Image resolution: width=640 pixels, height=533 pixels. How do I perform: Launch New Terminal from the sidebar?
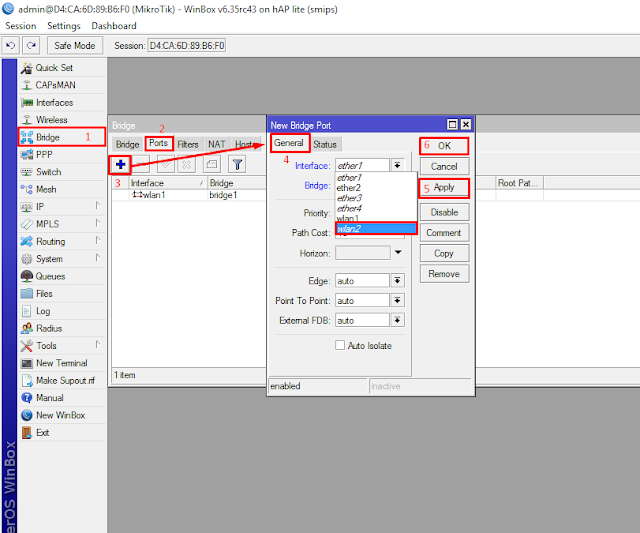click(x=62, y=363)
